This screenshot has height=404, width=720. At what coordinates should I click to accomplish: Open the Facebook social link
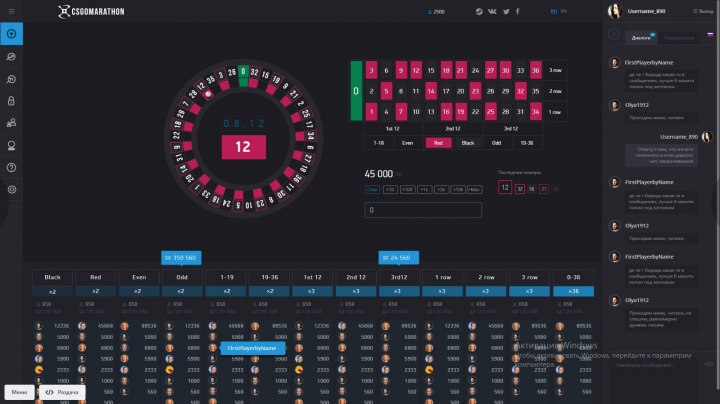click(x=518, y=11)
